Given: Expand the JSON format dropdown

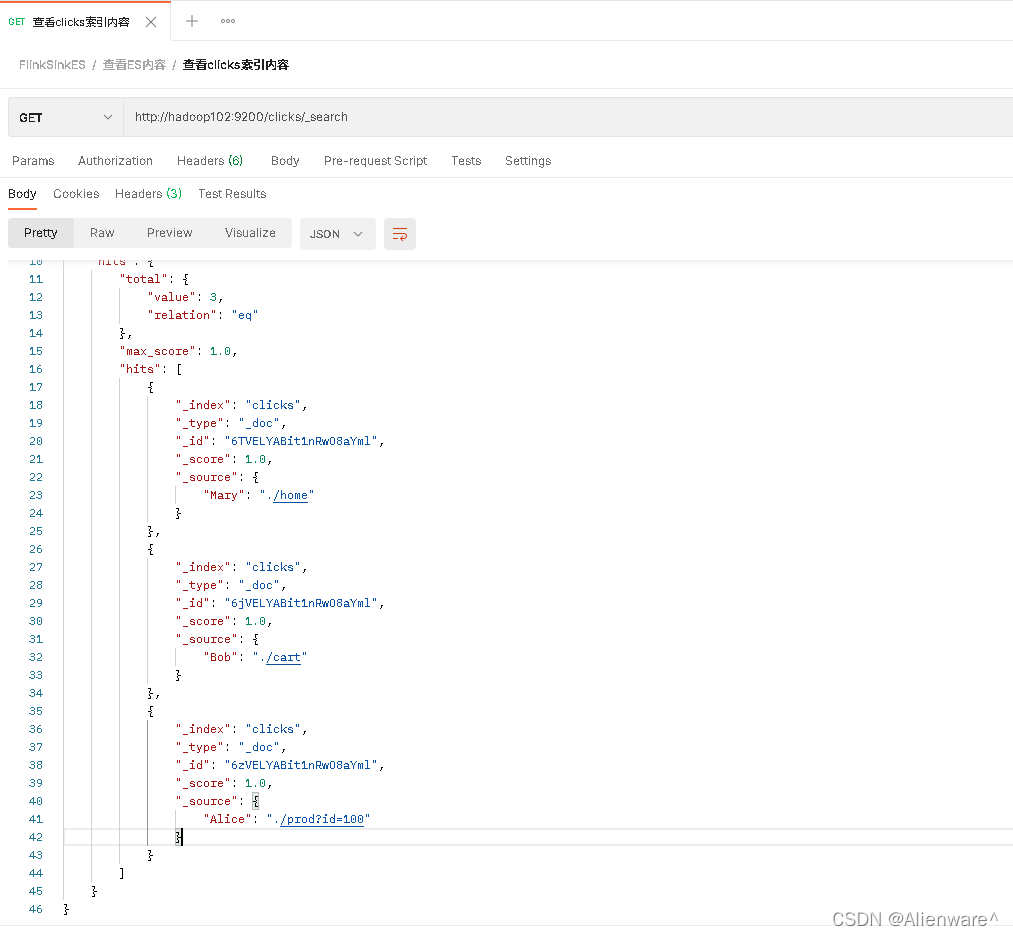Looking at the screenshot, I should coord(337,234).
